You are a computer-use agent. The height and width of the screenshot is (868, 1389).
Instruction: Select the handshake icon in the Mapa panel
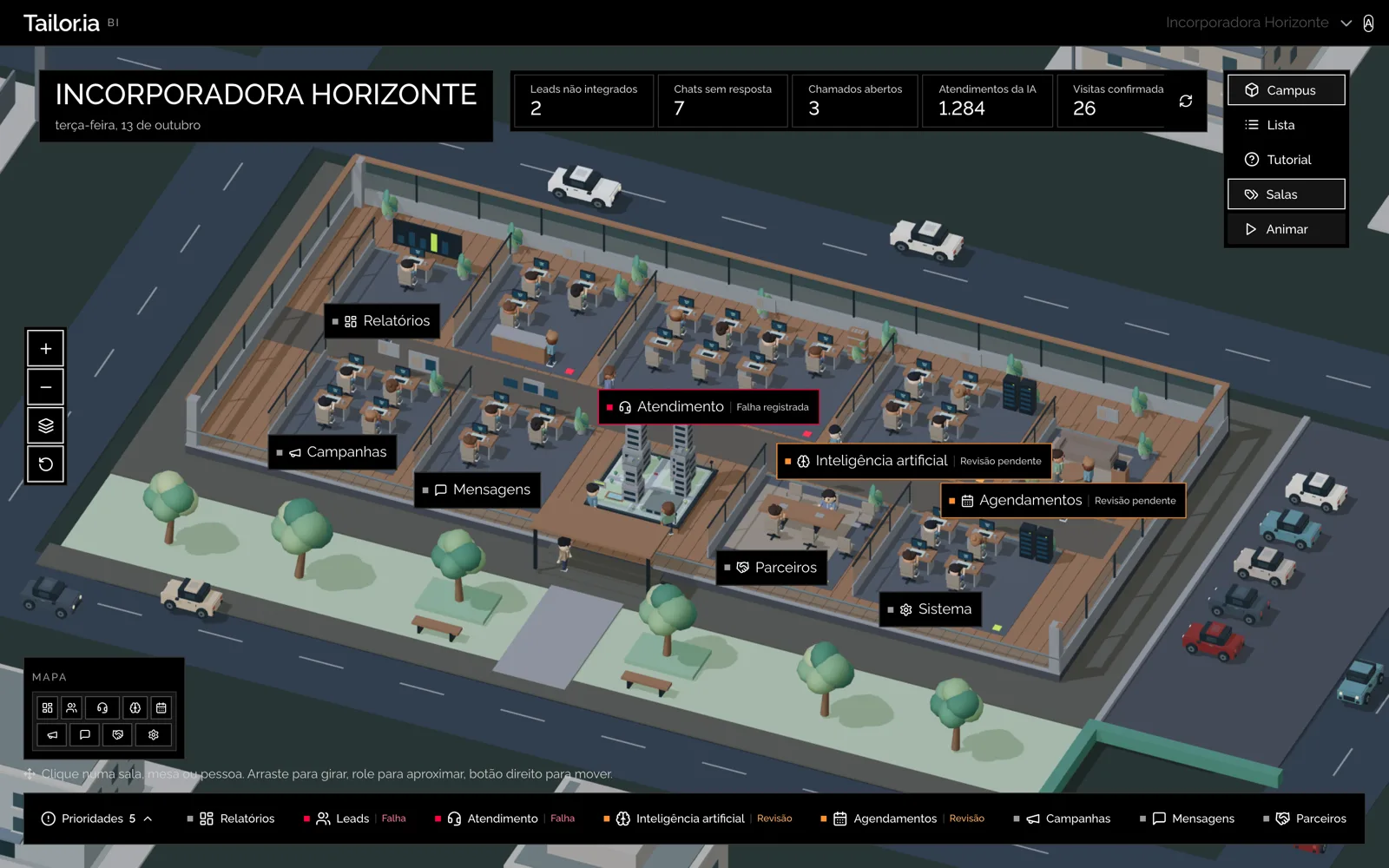pos(118,735)
